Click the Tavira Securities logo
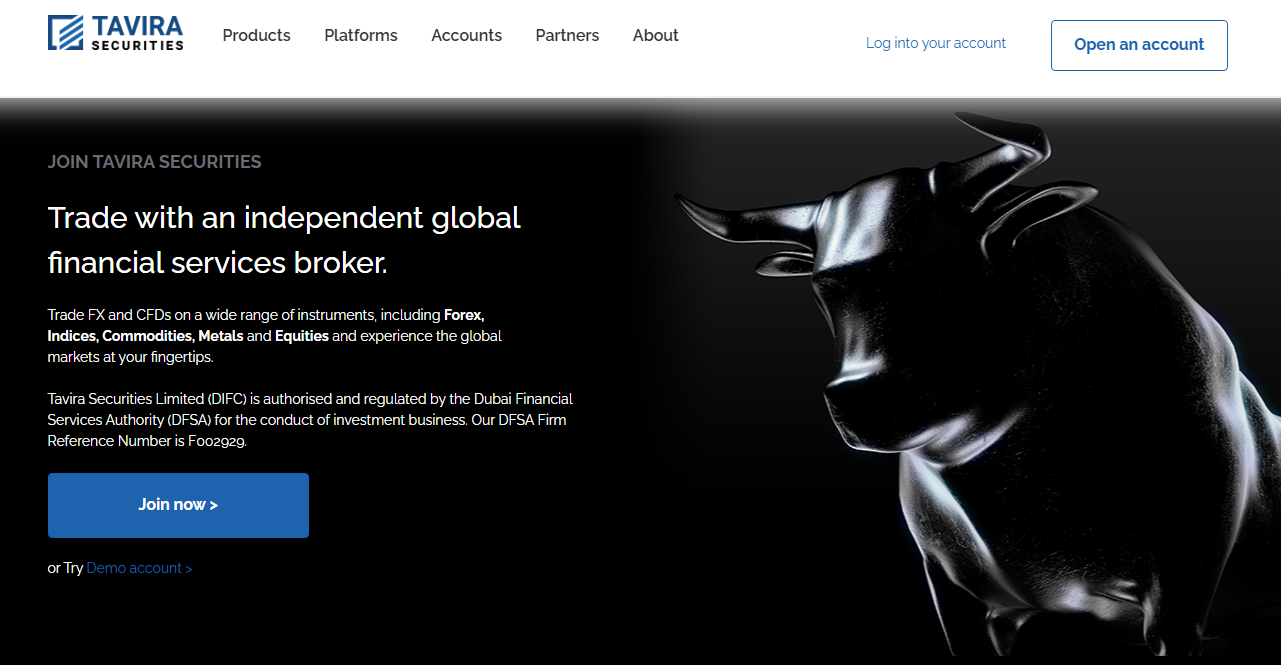 (116, 33)
